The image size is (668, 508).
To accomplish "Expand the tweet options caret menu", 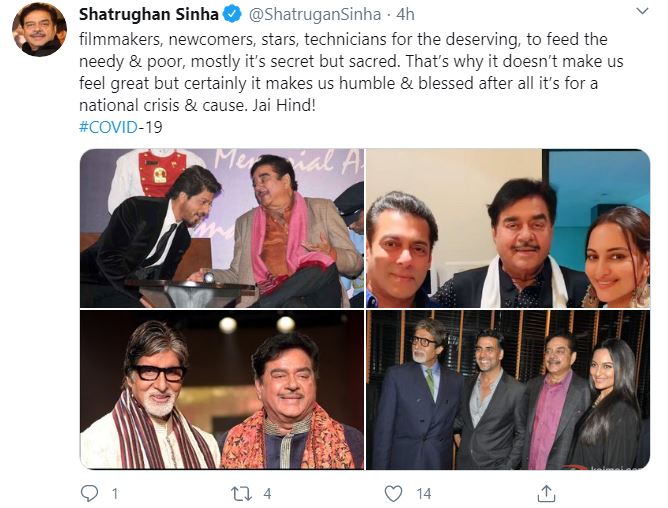I will [640, 12].
